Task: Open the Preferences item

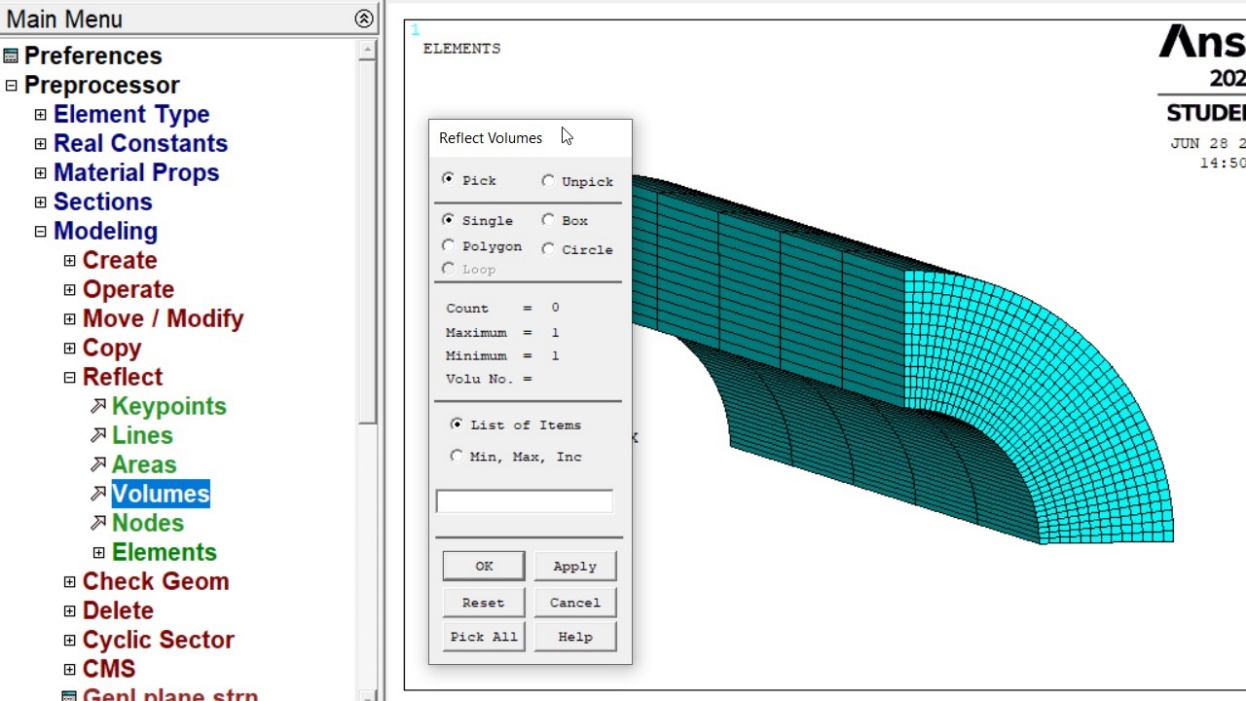Action: pos(93,56)
